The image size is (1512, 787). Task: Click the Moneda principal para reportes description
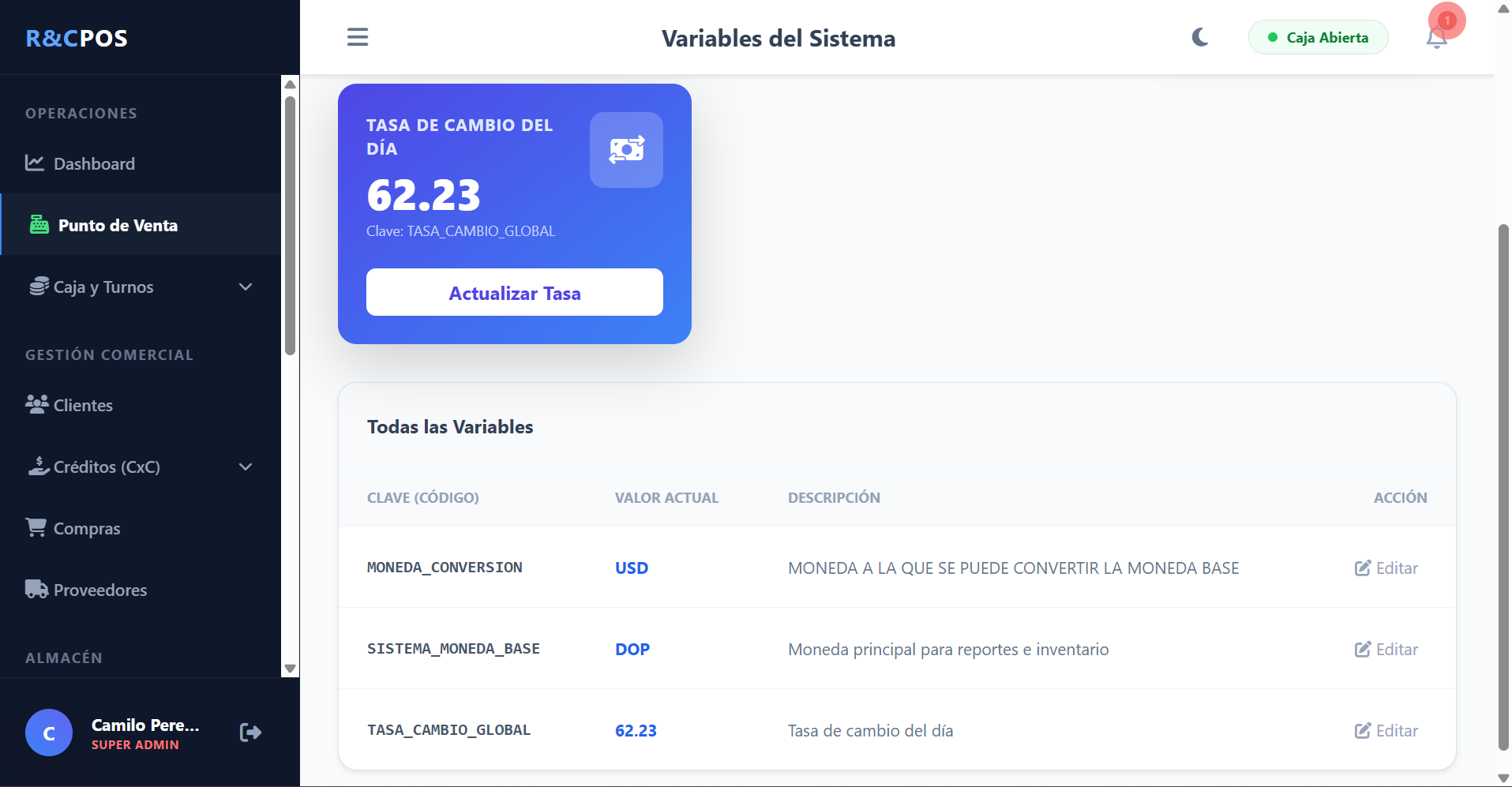[x=948, y=649]
